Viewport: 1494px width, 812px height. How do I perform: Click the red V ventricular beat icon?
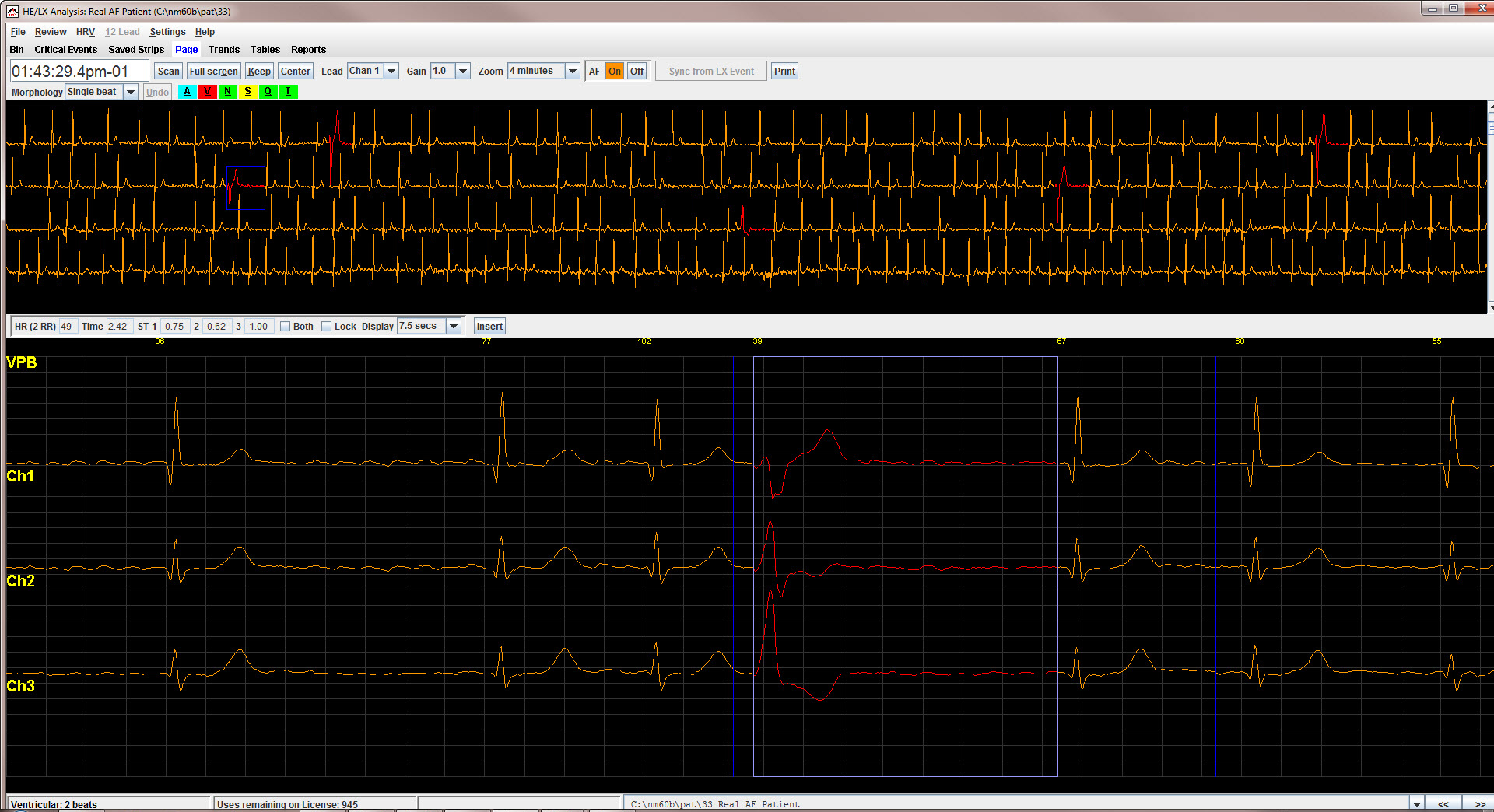coord(207,92)
